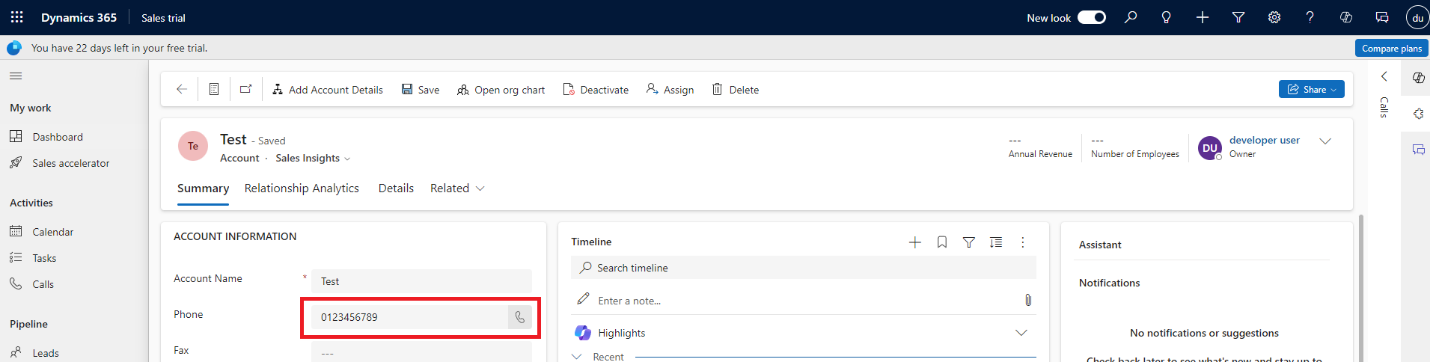Click the open in new window icon
Image resolution: width=1430 pixels, height=362 pixels.
click(246, 89)
